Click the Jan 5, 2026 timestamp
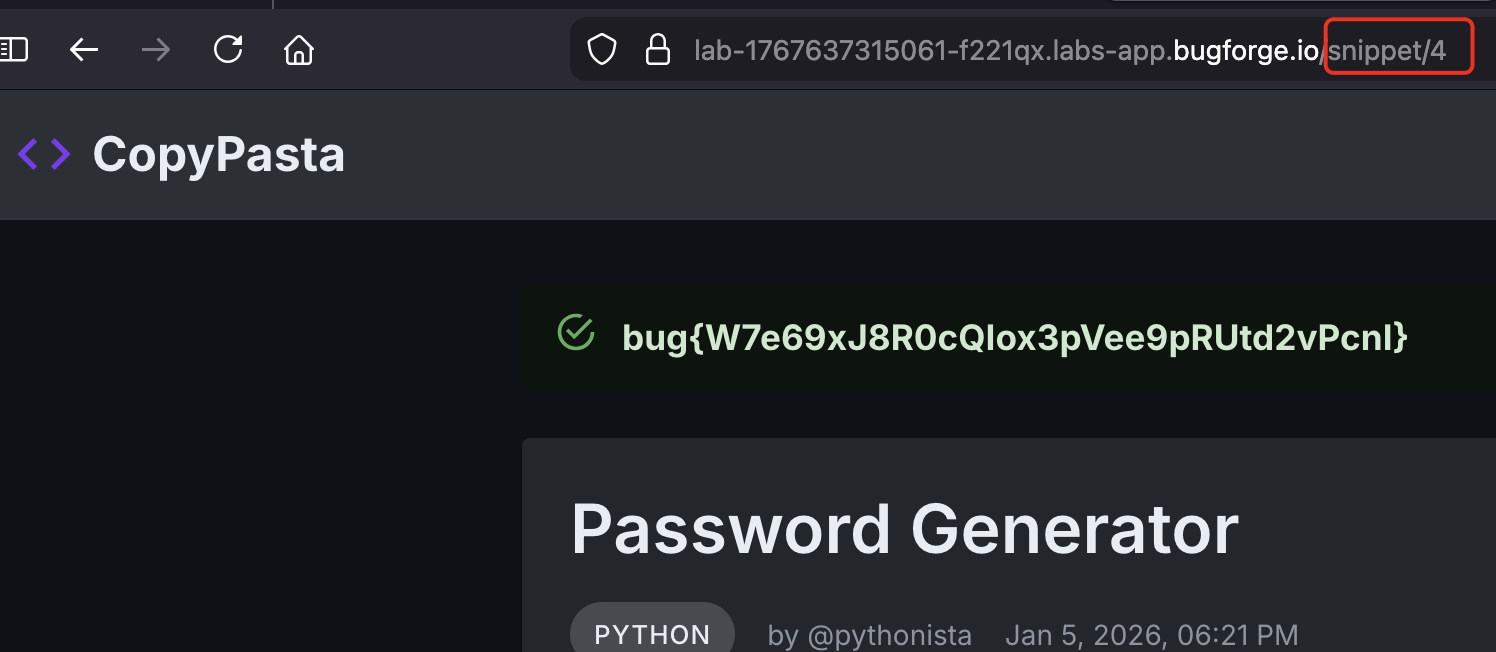Viewport: 1496px width, 652px height. 1151,635
